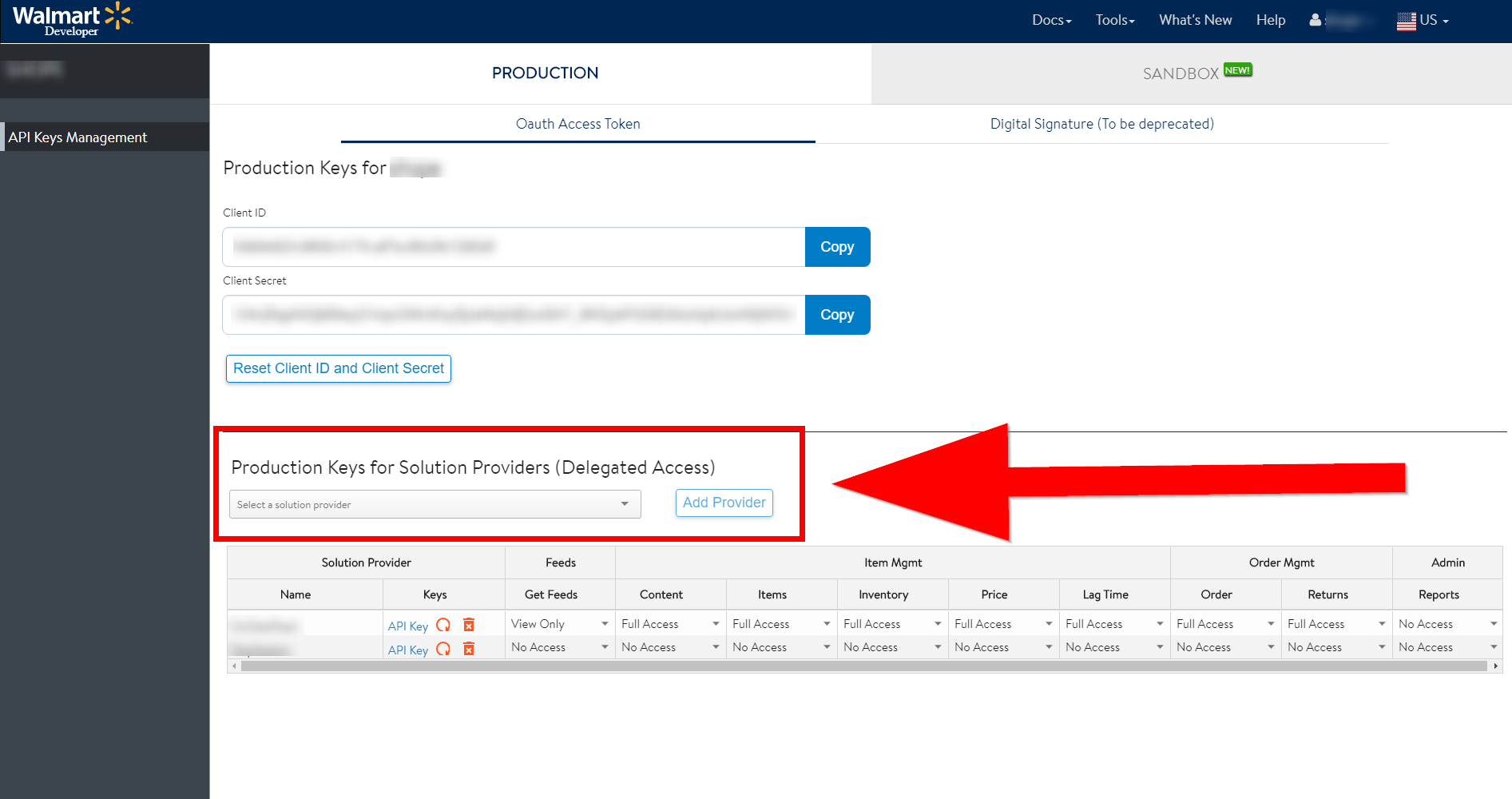This screenshot has width=1512, height=799.
Task: Click the delete icon on the first provider row
Action: (x=469, y=625)
